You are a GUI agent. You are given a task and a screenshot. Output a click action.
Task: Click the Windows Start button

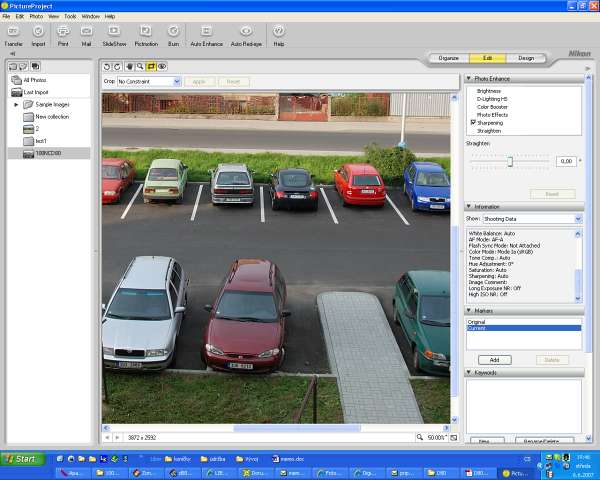[x=20, y=459]
